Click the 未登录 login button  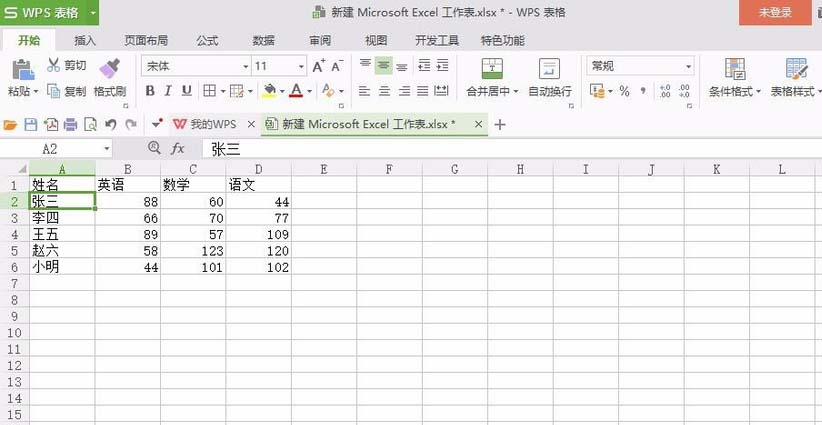tap(775, 13)
